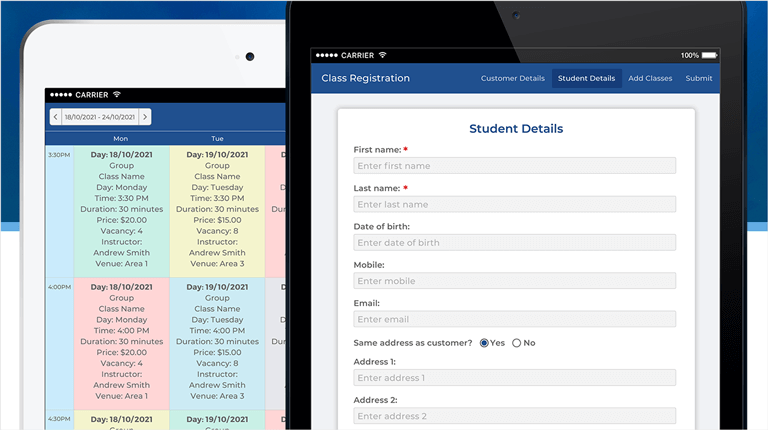This screenshot has width=768, height=430.
Task: Select Yes for same address as customer
Action: (485, 343)
